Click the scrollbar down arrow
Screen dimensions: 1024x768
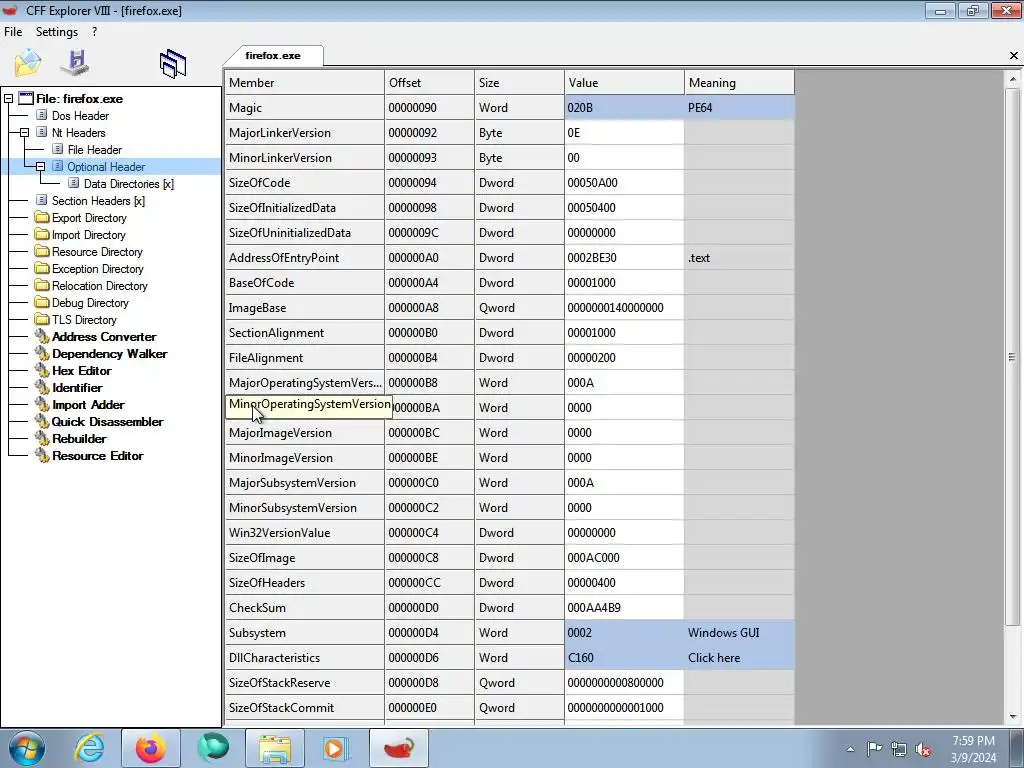pos(1012,717)
